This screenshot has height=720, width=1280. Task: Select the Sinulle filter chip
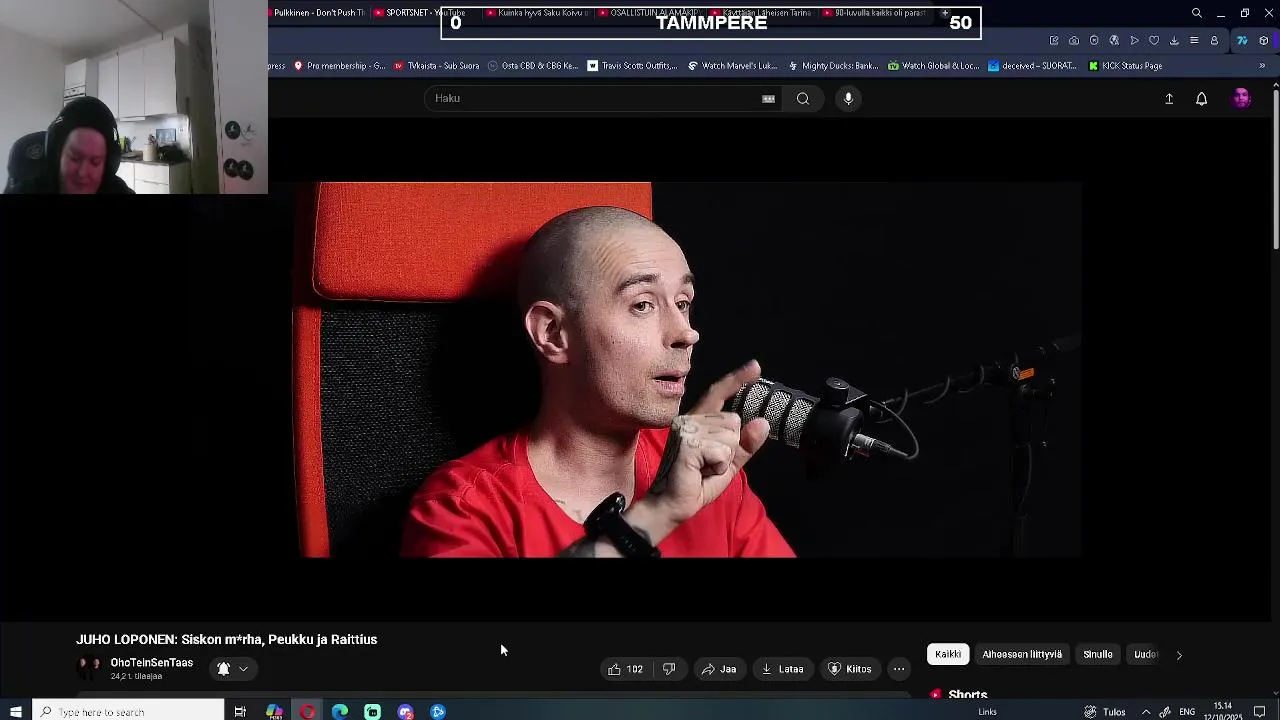(1098, 654)
